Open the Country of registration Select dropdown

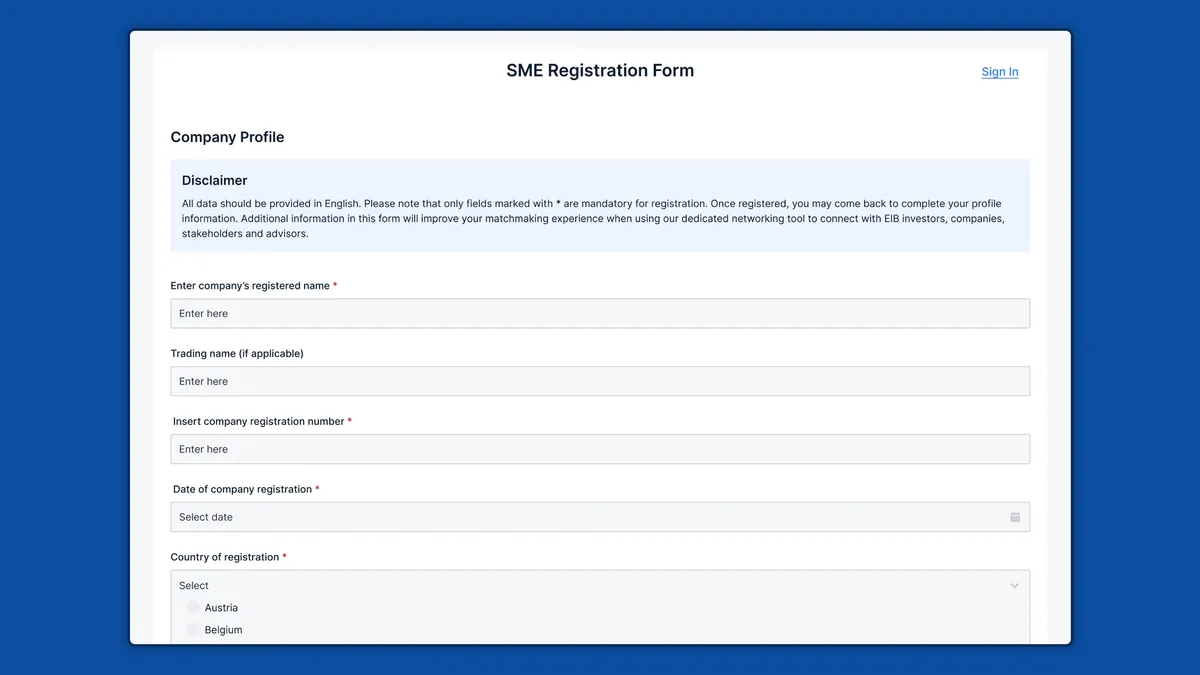pos(600,585)
